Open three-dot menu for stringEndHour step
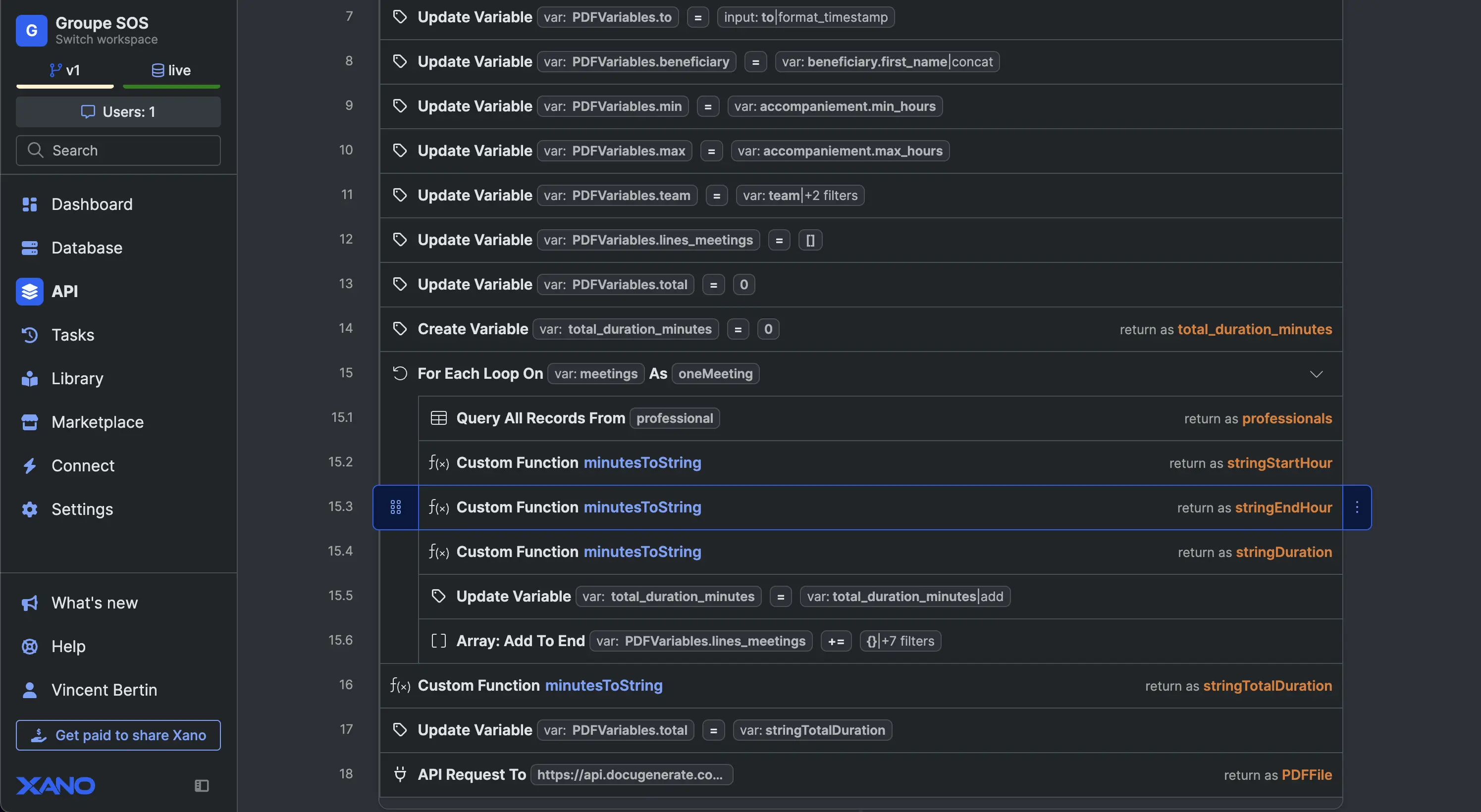Image resolution: width=1481 pixels, height=812 pixels. click(x=1357, y=507)
